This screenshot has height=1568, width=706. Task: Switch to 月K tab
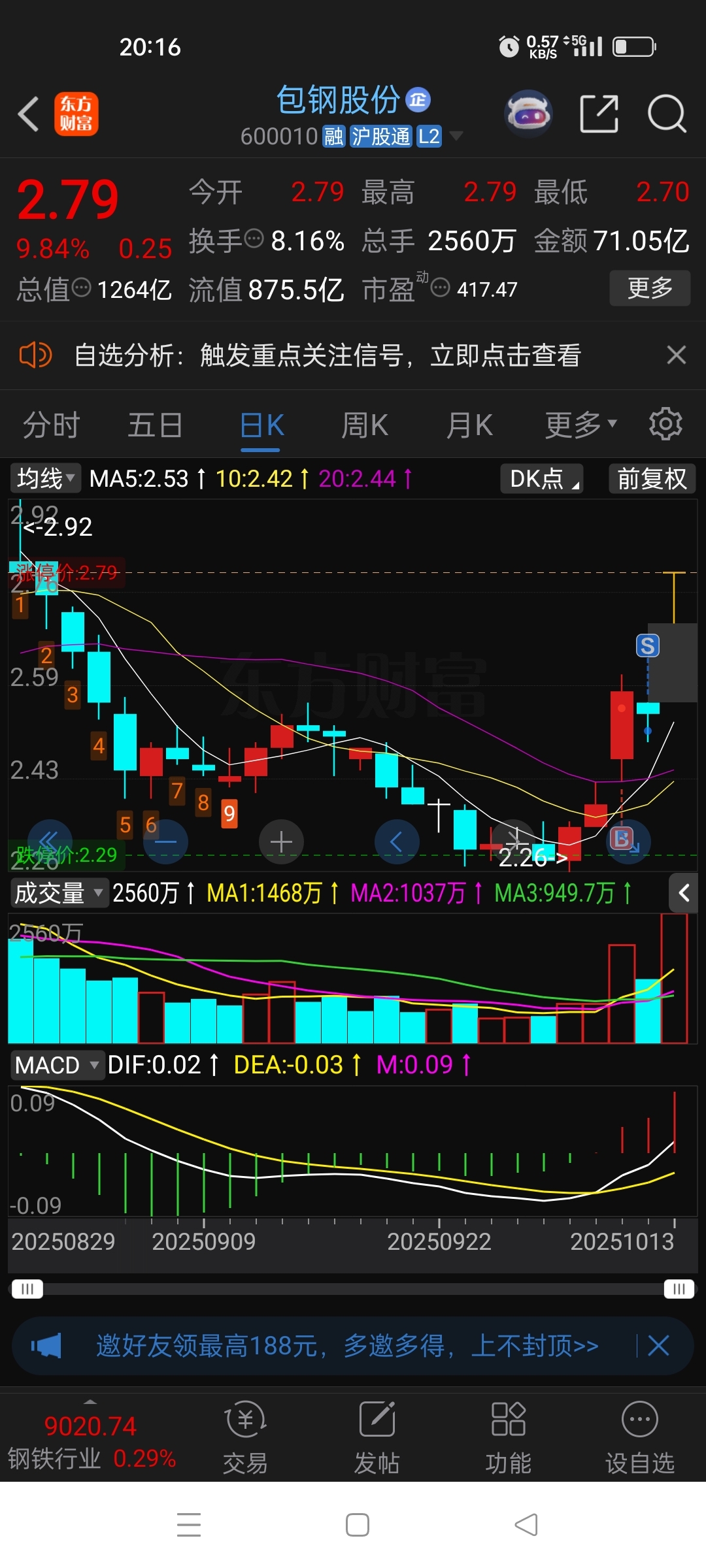(x=469, y=425)
